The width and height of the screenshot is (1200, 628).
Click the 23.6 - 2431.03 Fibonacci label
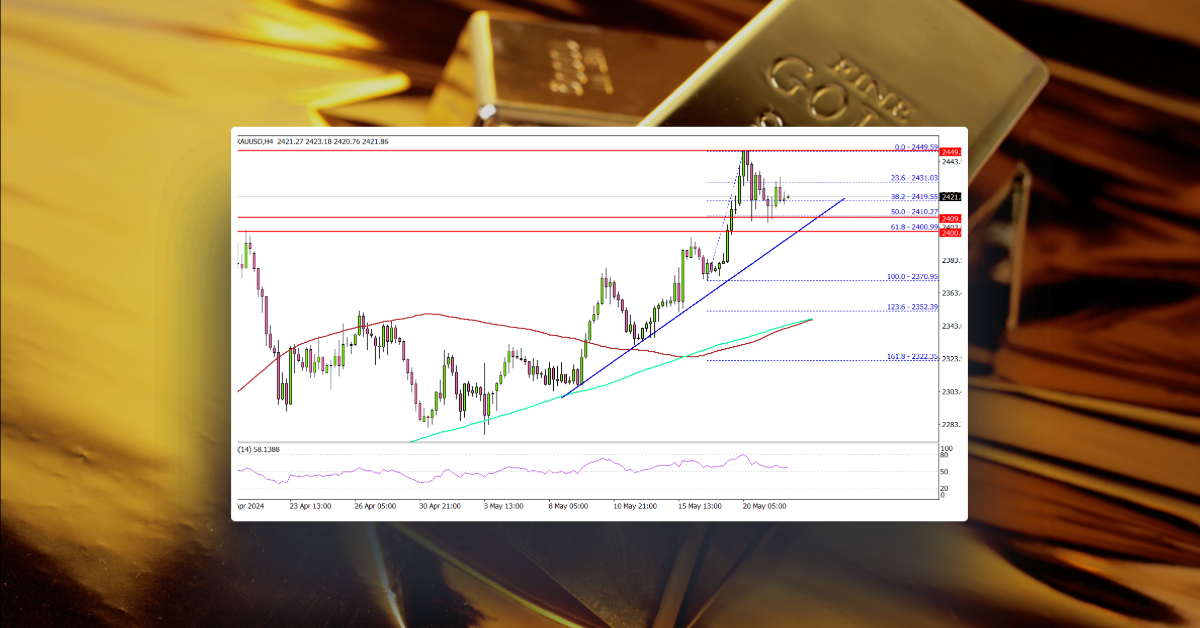tap(913, 177)
